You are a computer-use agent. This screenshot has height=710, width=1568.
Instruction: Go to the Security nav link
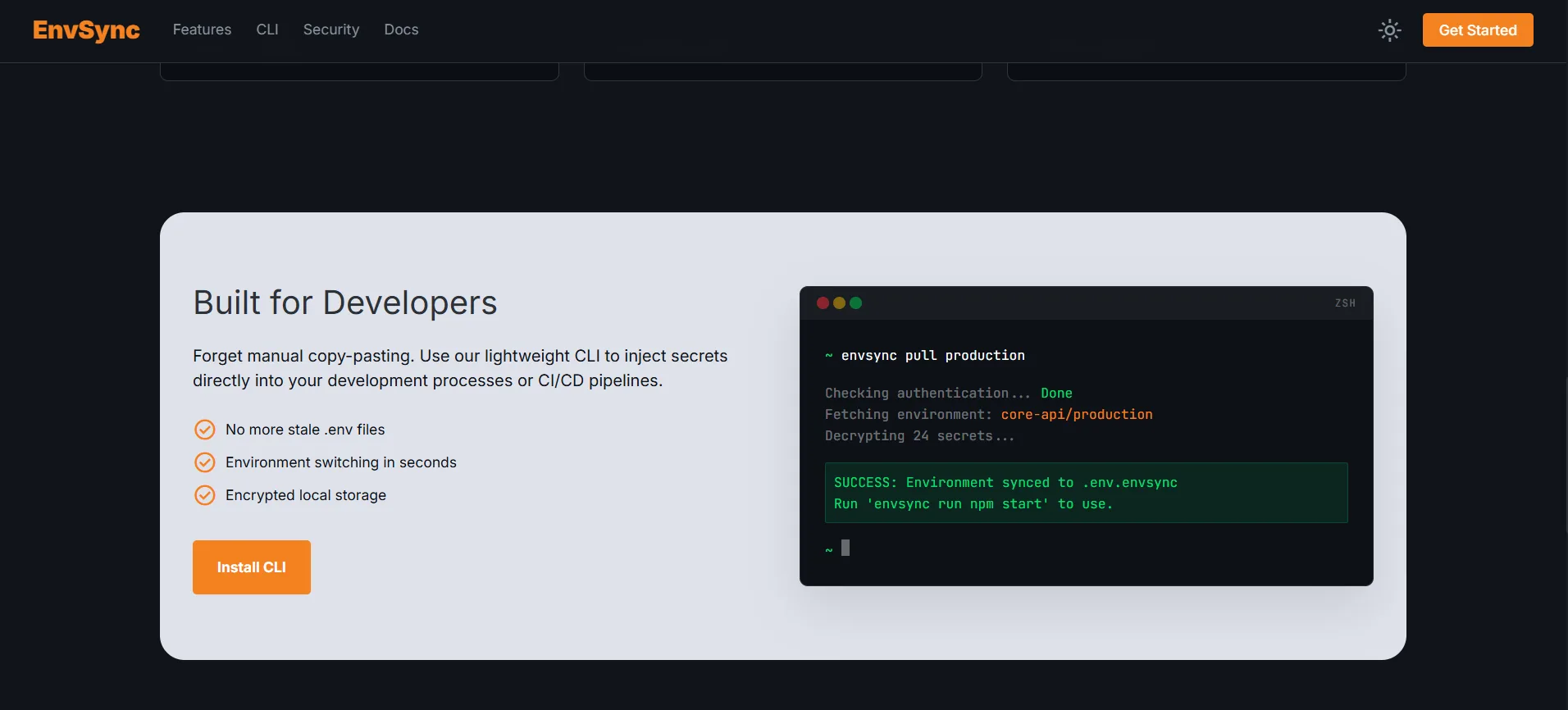331,30
